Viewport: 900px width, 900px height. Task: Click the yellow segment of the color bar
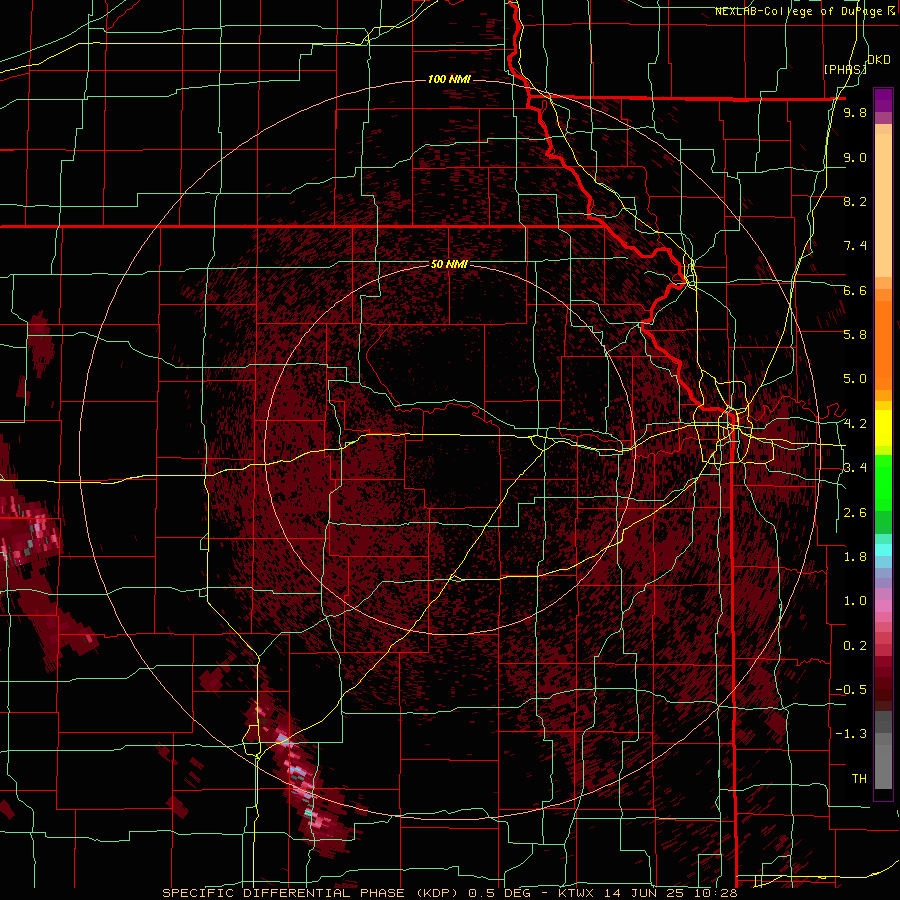pos(883,428)
